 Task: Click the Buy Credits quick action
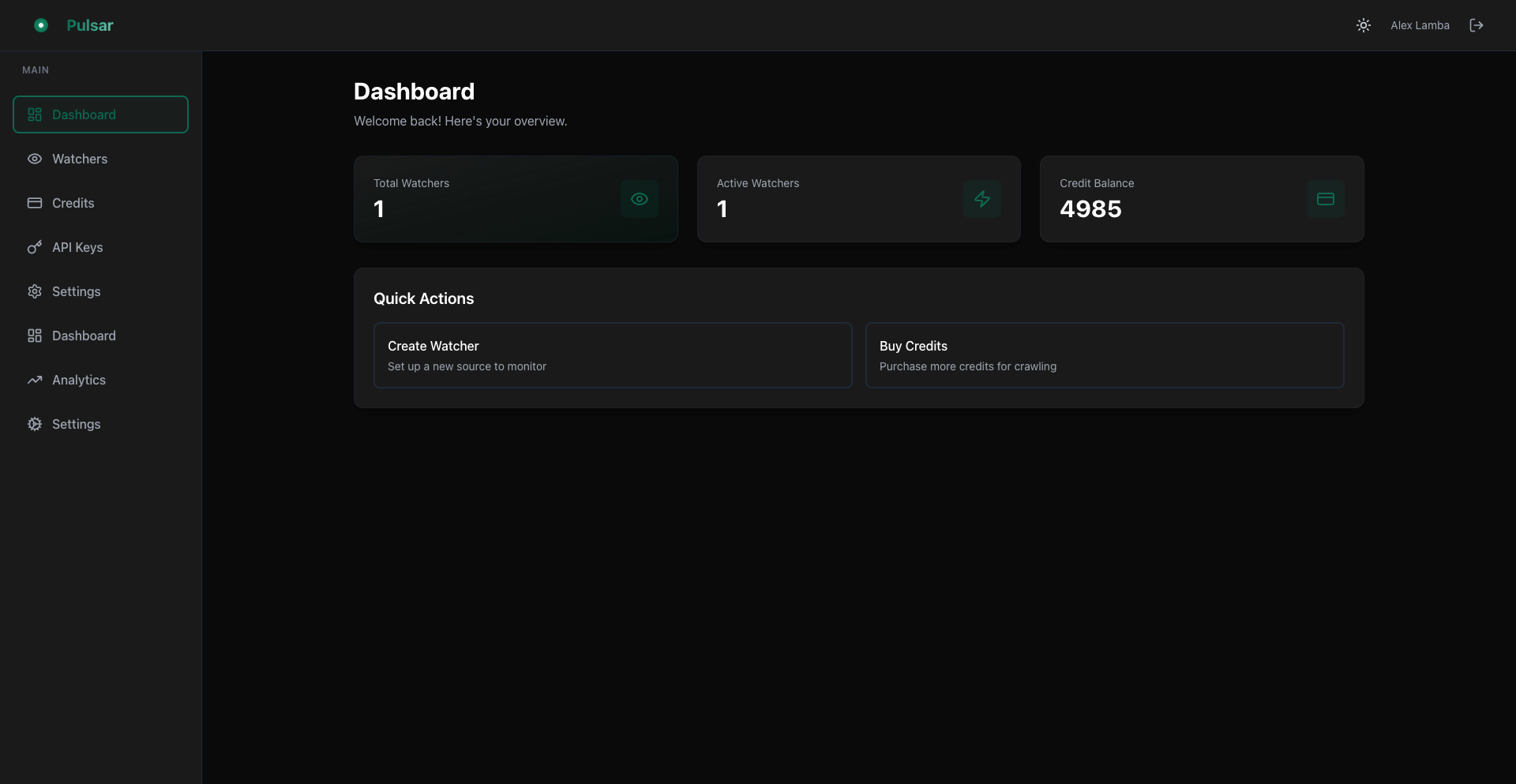point(1104,355)
